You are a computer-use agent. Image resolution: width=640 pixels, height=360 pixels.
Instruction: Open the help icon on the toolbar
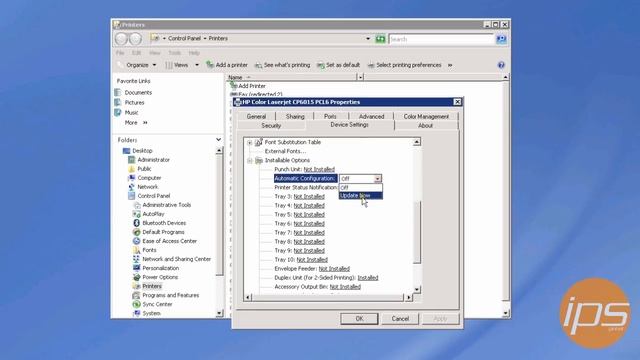coord(501,65)
